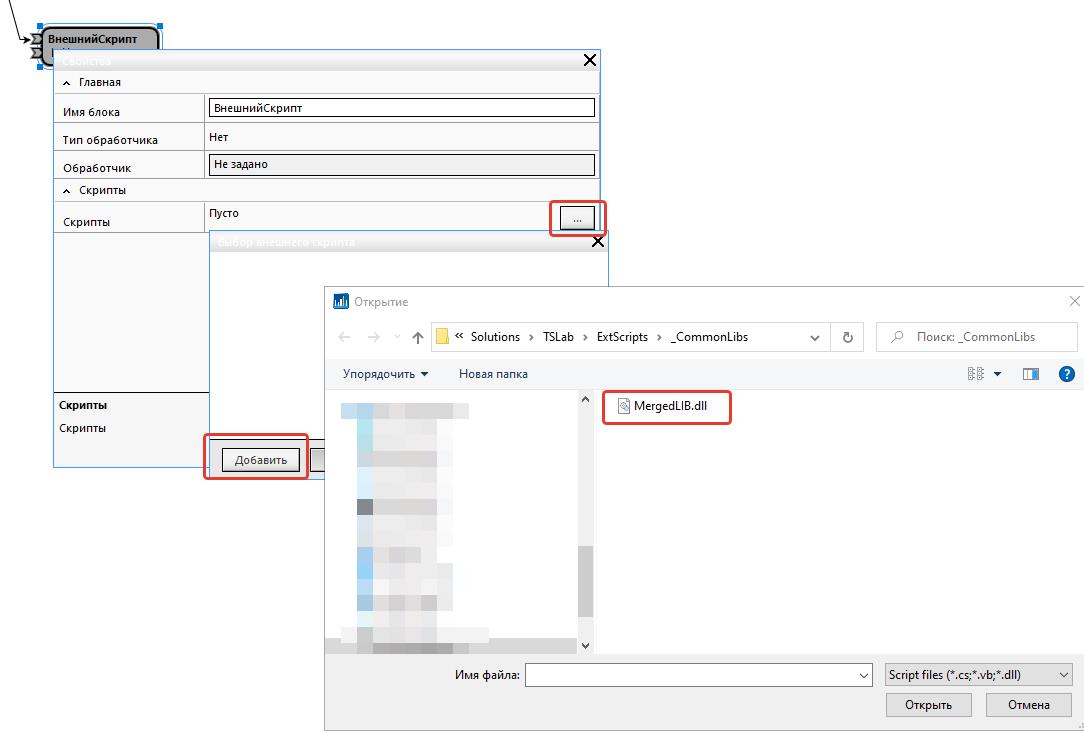The width and height of the screenshot is (1084, 733).
Task: Click the Пусто value in Скрипты row
Action: tap(224, 213)
